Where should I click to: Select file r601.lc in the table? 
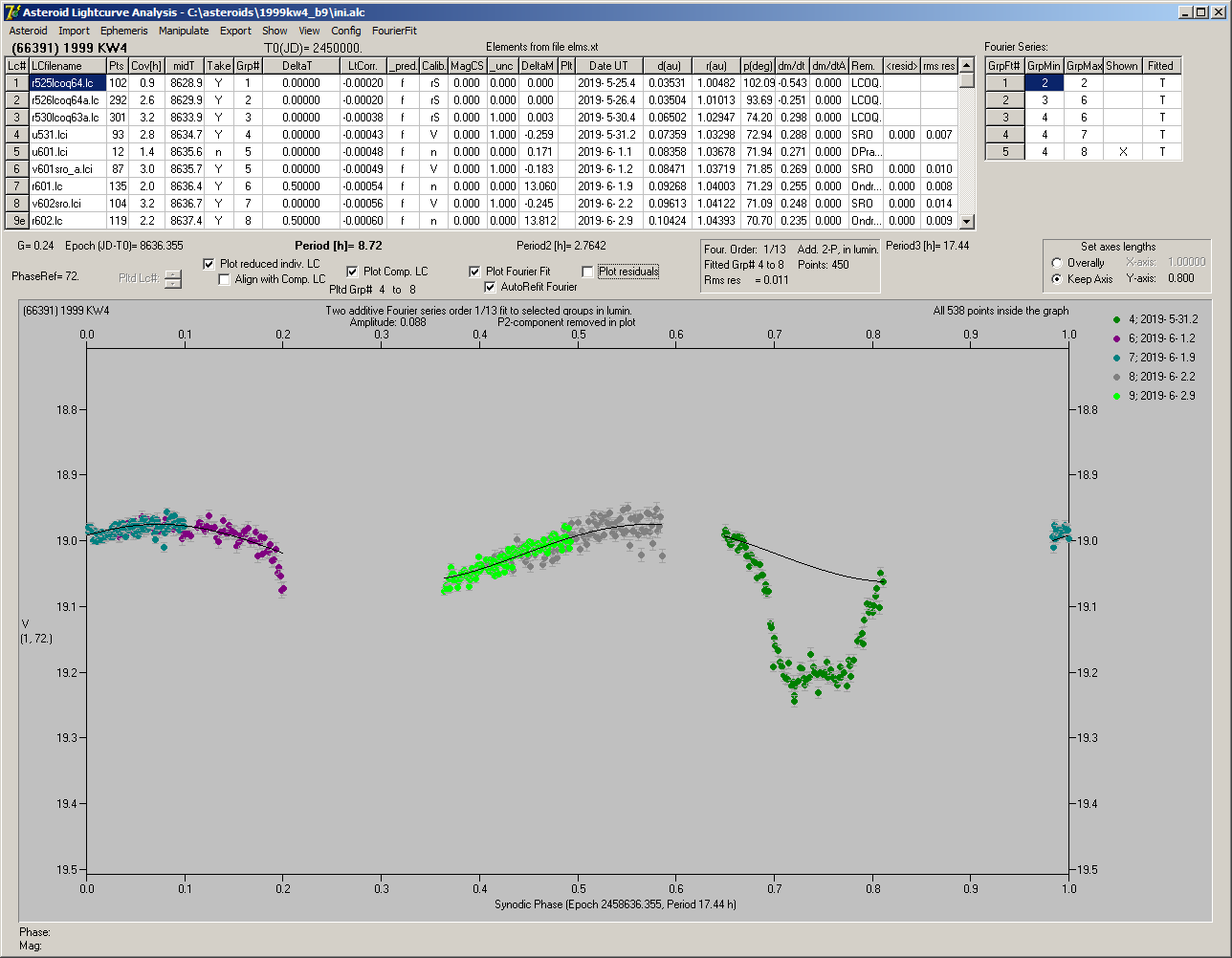click(67, 186)
